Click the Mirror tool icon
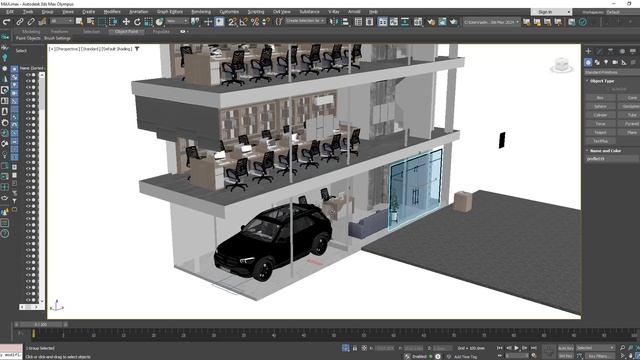 [334, 22]
